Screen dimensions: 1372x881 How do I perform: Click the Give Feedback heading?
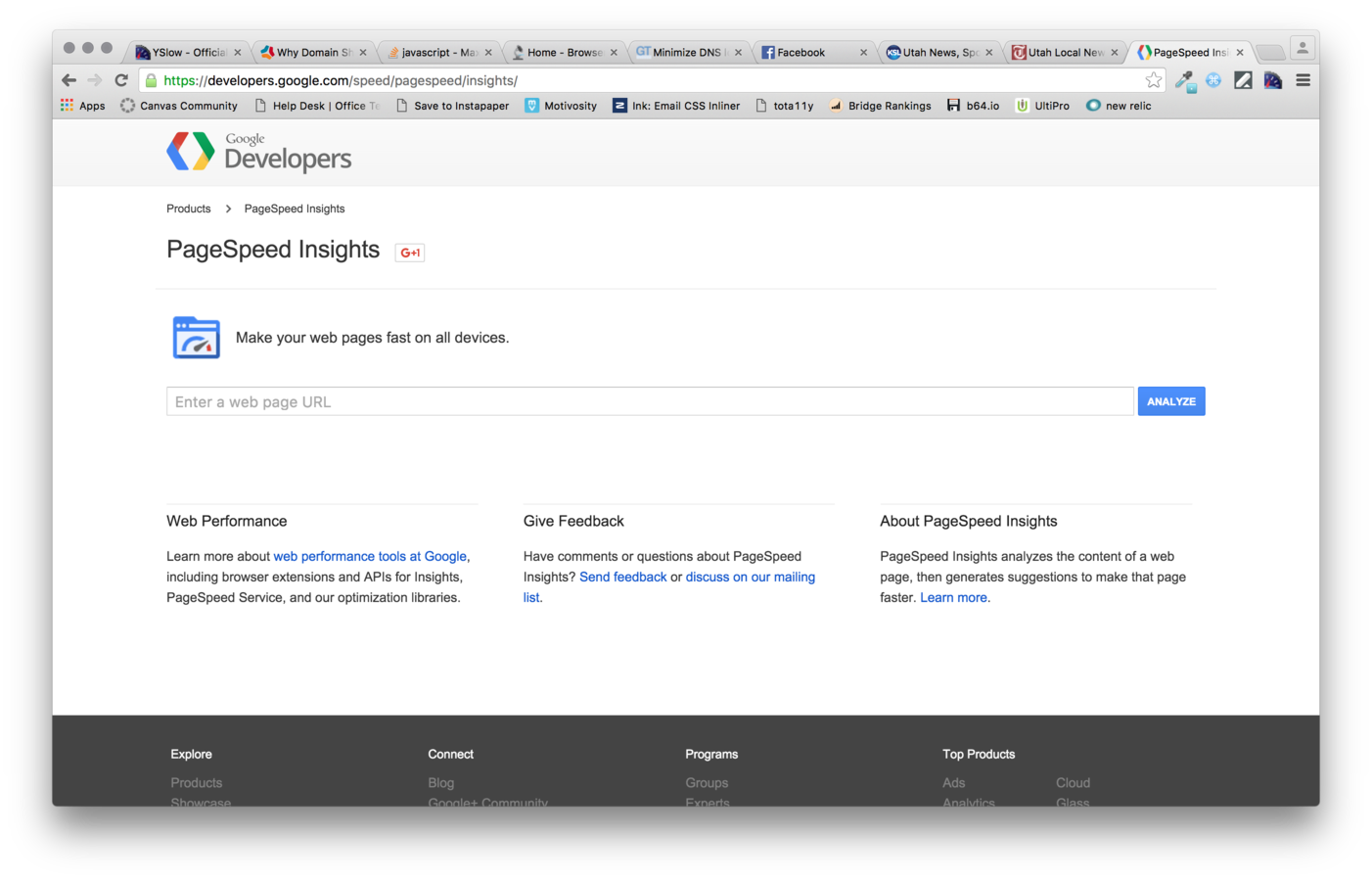(x=573, y=521)
